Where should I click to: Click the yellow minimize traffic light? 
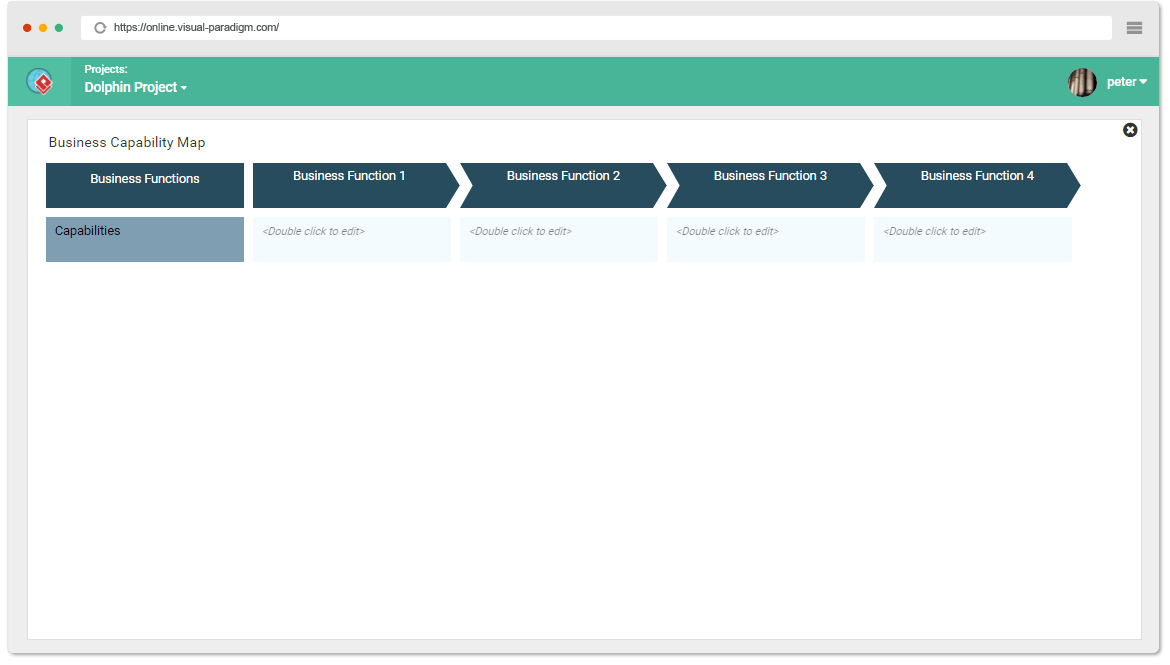click(42, 28)
